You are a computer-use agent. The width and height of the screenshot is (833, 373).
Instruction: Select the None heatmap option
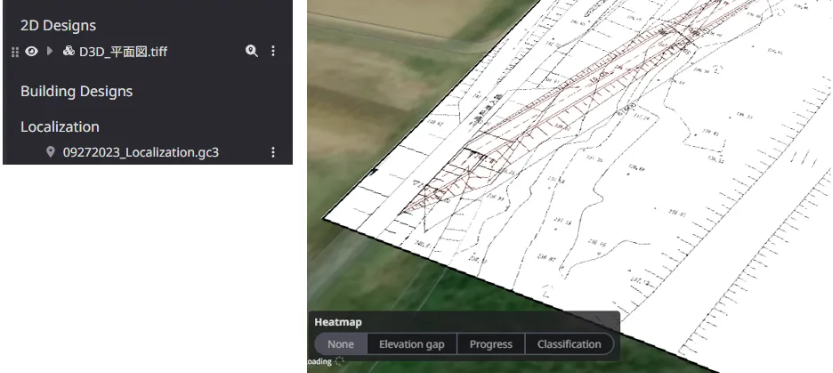(341, 344)
